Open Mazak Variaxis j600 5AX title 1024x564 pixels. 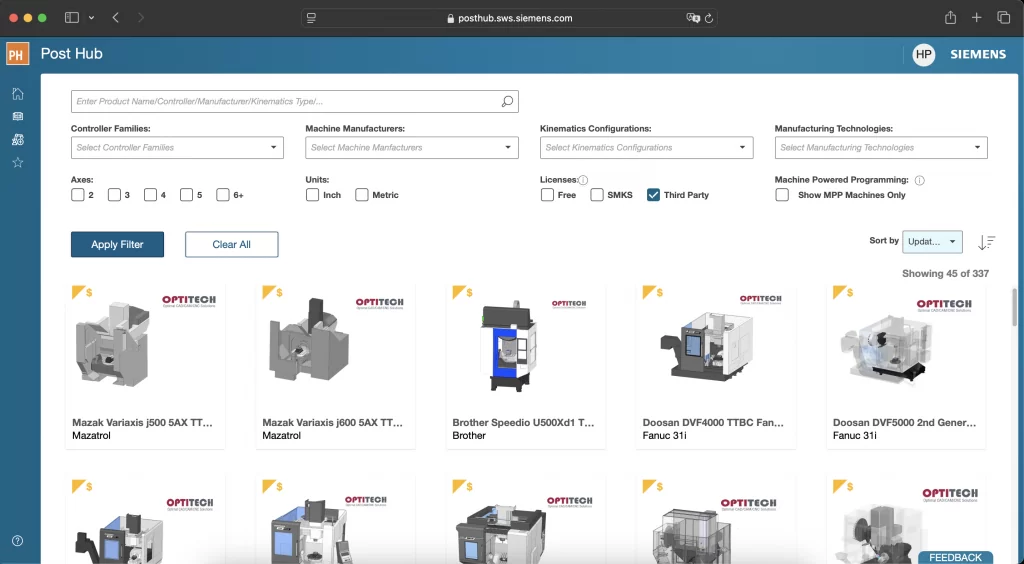[332, 422]
